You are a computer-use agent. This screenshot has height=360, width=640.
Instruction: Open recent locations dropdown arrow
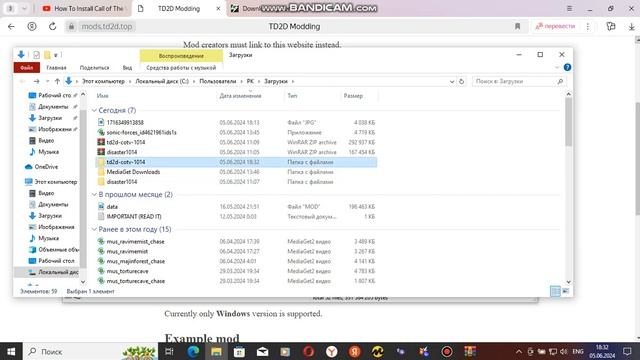tap(47, 82)
